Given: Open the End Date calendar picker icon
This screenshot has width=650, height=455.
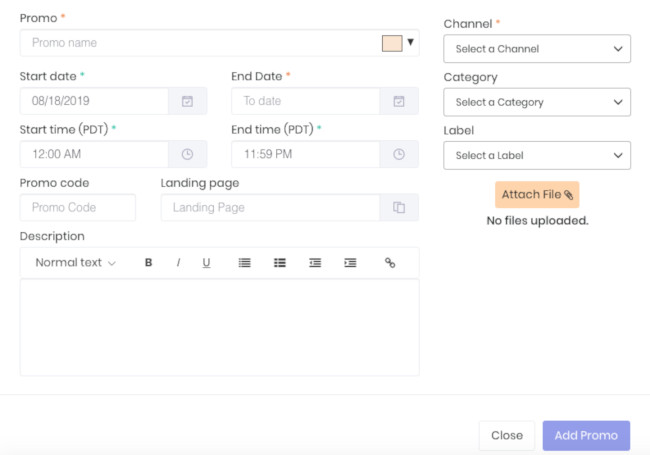Looking at the screenshot, I should [399, 101].
